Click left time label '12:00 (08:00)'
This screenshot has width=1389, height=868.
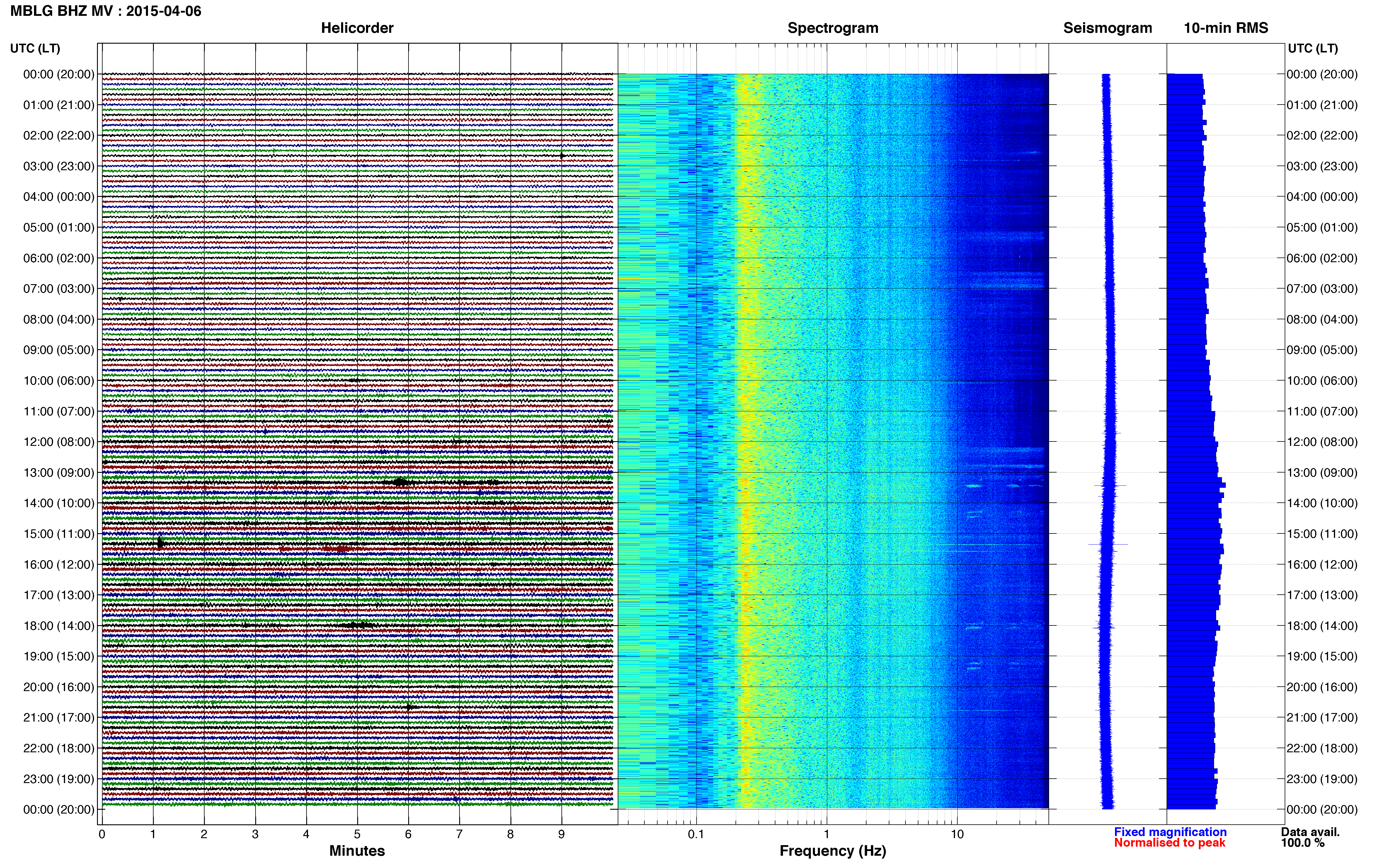59,442
